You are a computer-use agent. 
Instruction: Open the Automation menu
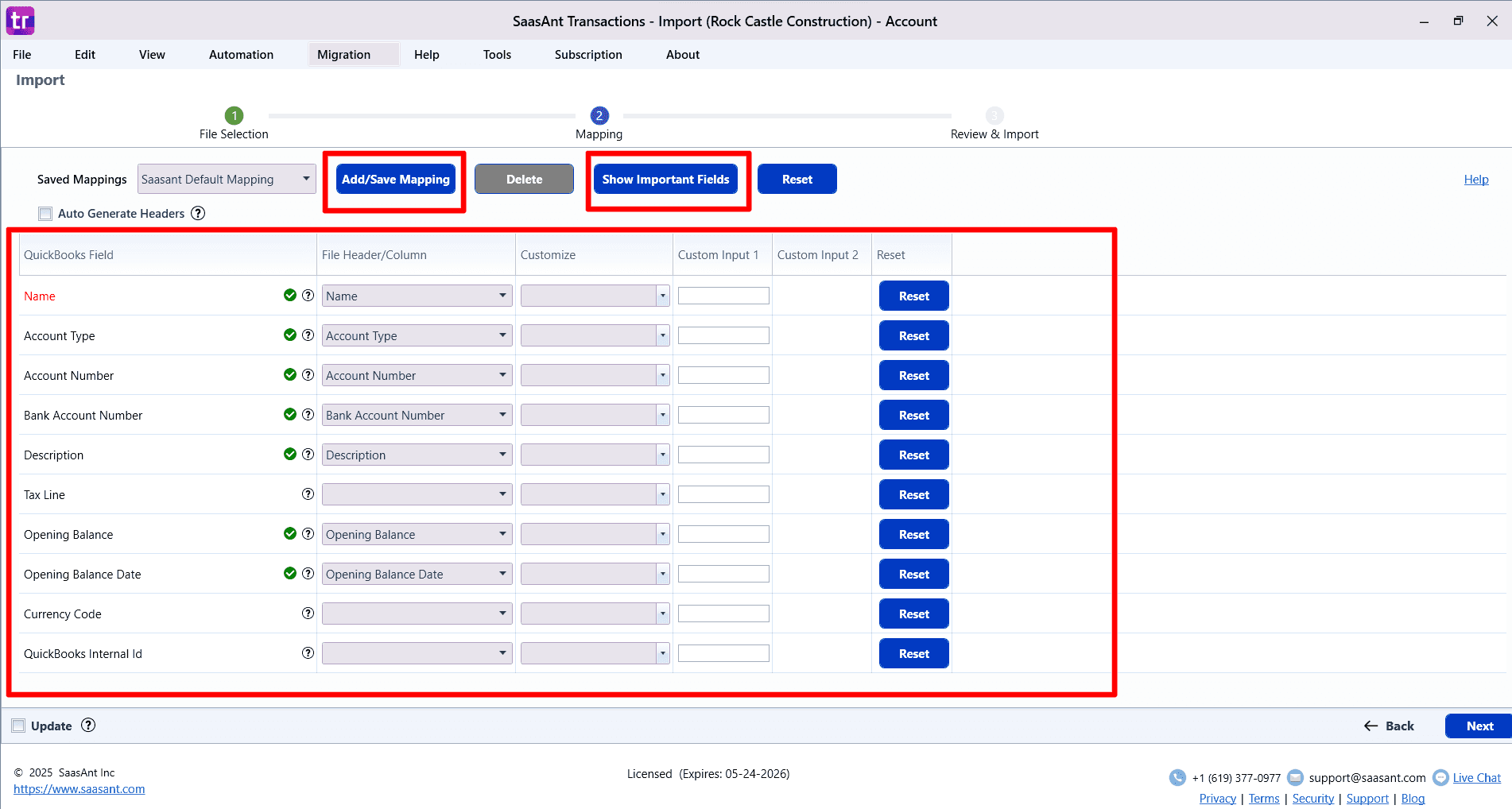tap(241, 55)
